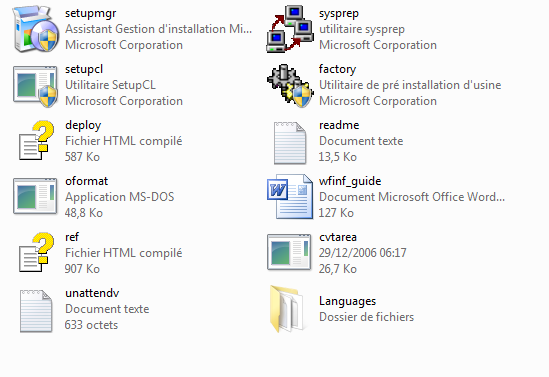Select the sysprep networked computers icon
The image size is (549, 377).
290,29
